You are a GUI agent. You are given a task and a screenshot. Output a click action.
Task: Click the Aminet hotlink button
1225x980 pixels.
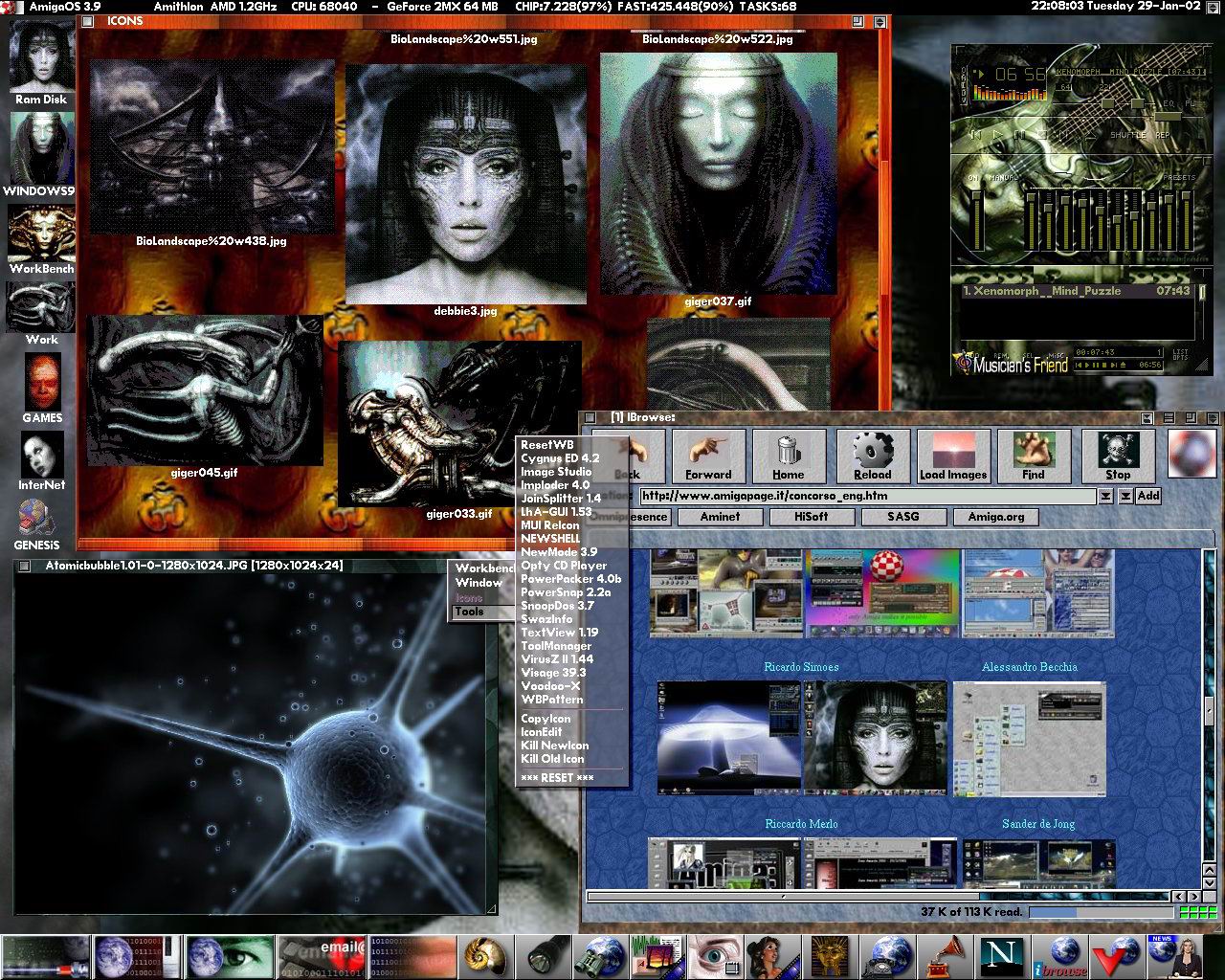point(720,517)
